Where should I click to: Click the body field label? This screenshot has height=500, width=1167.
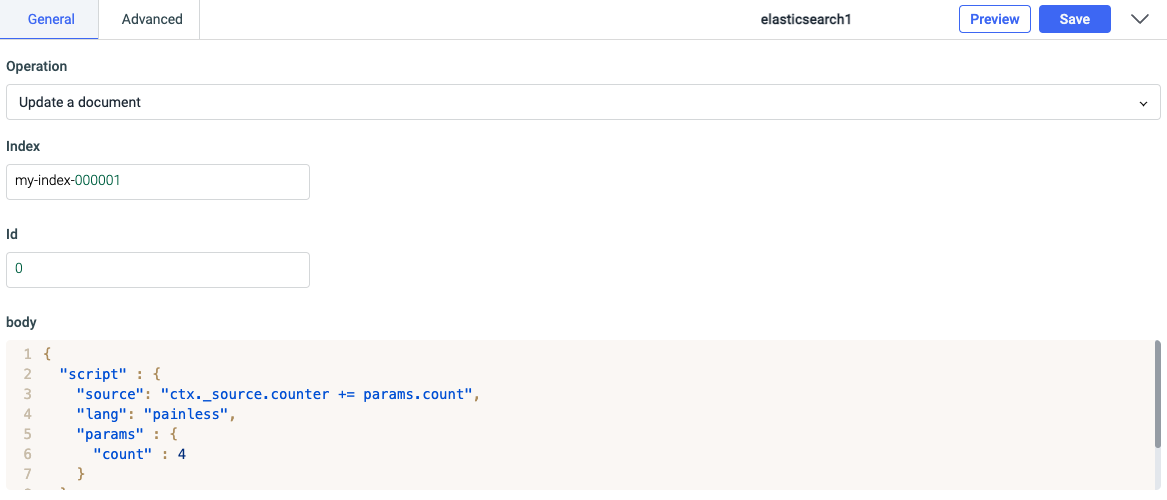coord(21,322)
